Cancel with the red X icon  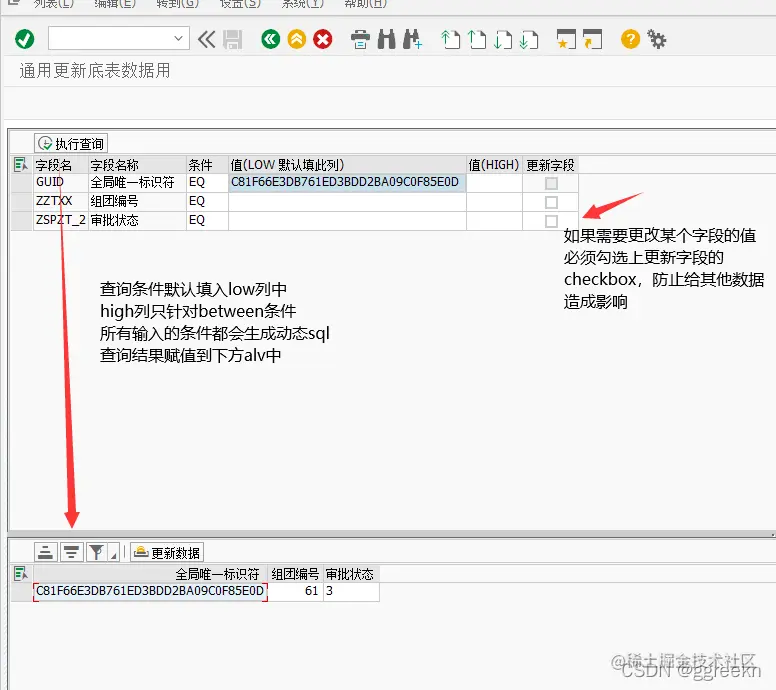323,39
